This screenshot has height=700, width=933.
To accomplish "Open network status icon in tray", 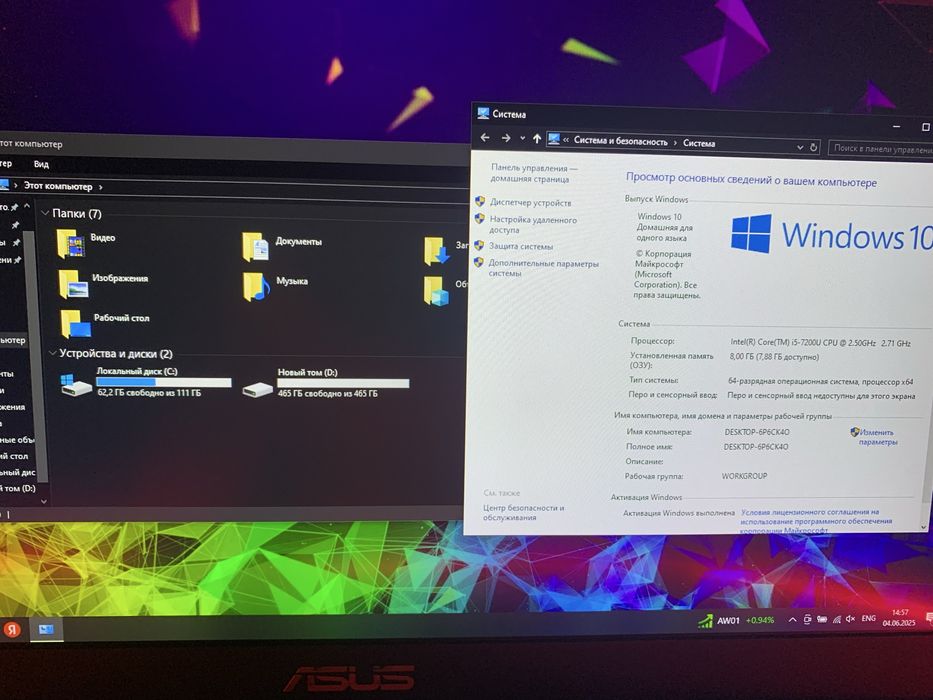I will 837,620.
